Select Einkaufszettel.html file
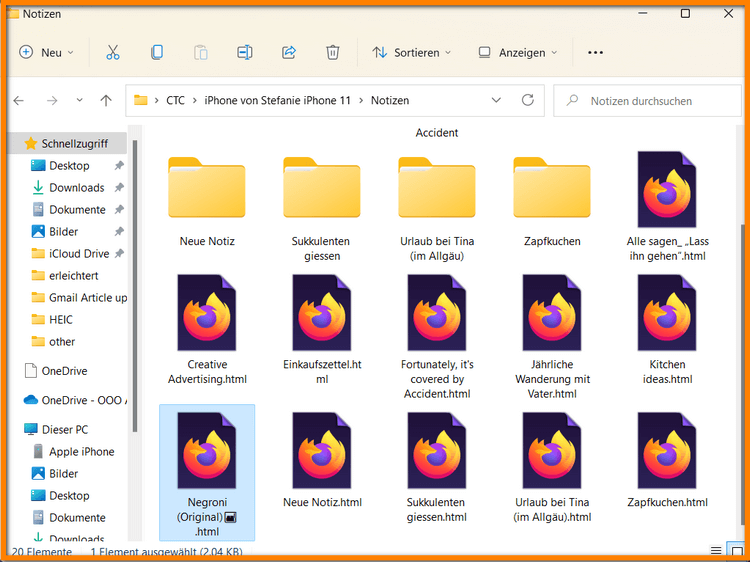Image resolution: width=750 pixels, height=562 pixels. tap(321, 330)
